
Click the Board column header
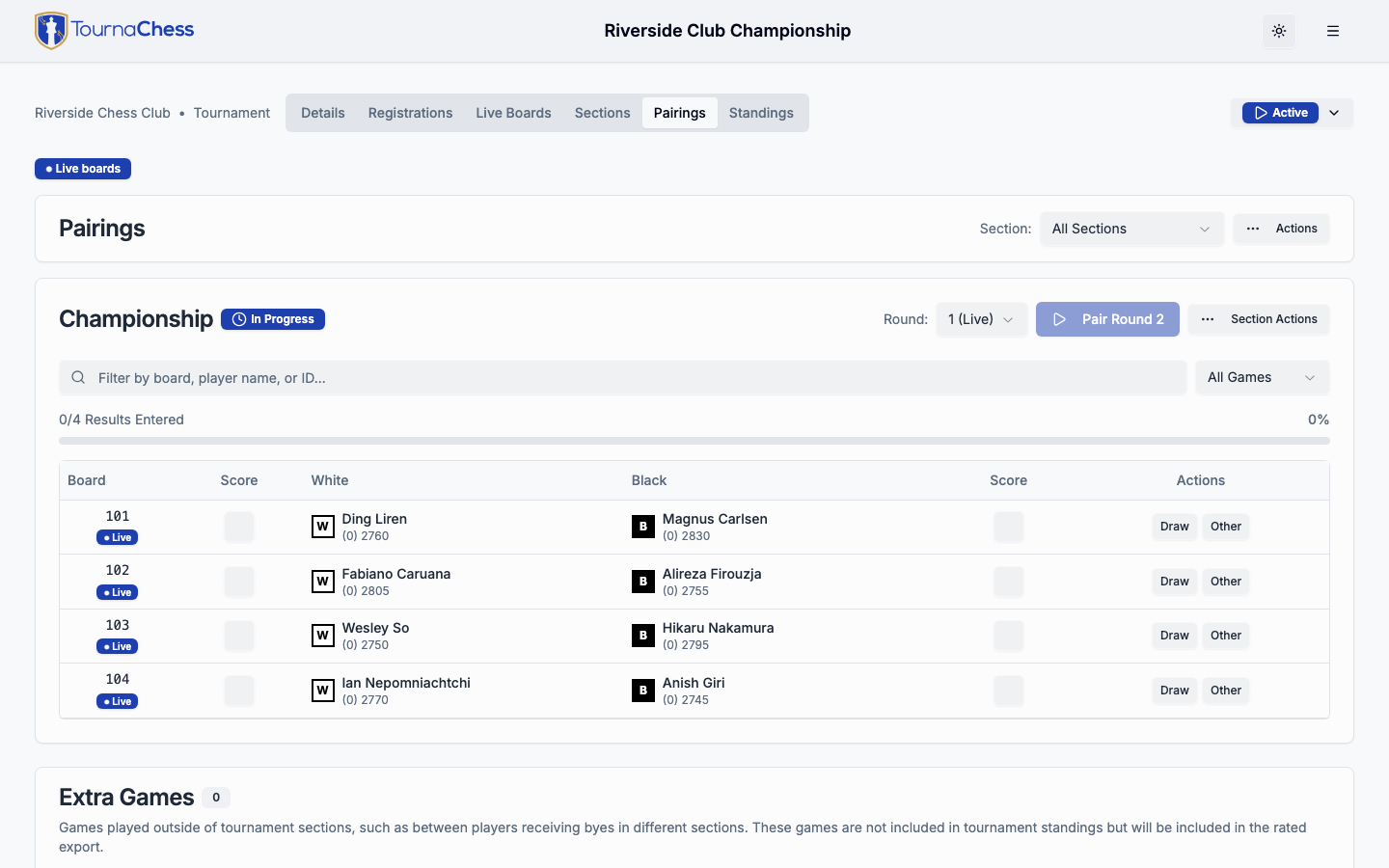(87, 480)
